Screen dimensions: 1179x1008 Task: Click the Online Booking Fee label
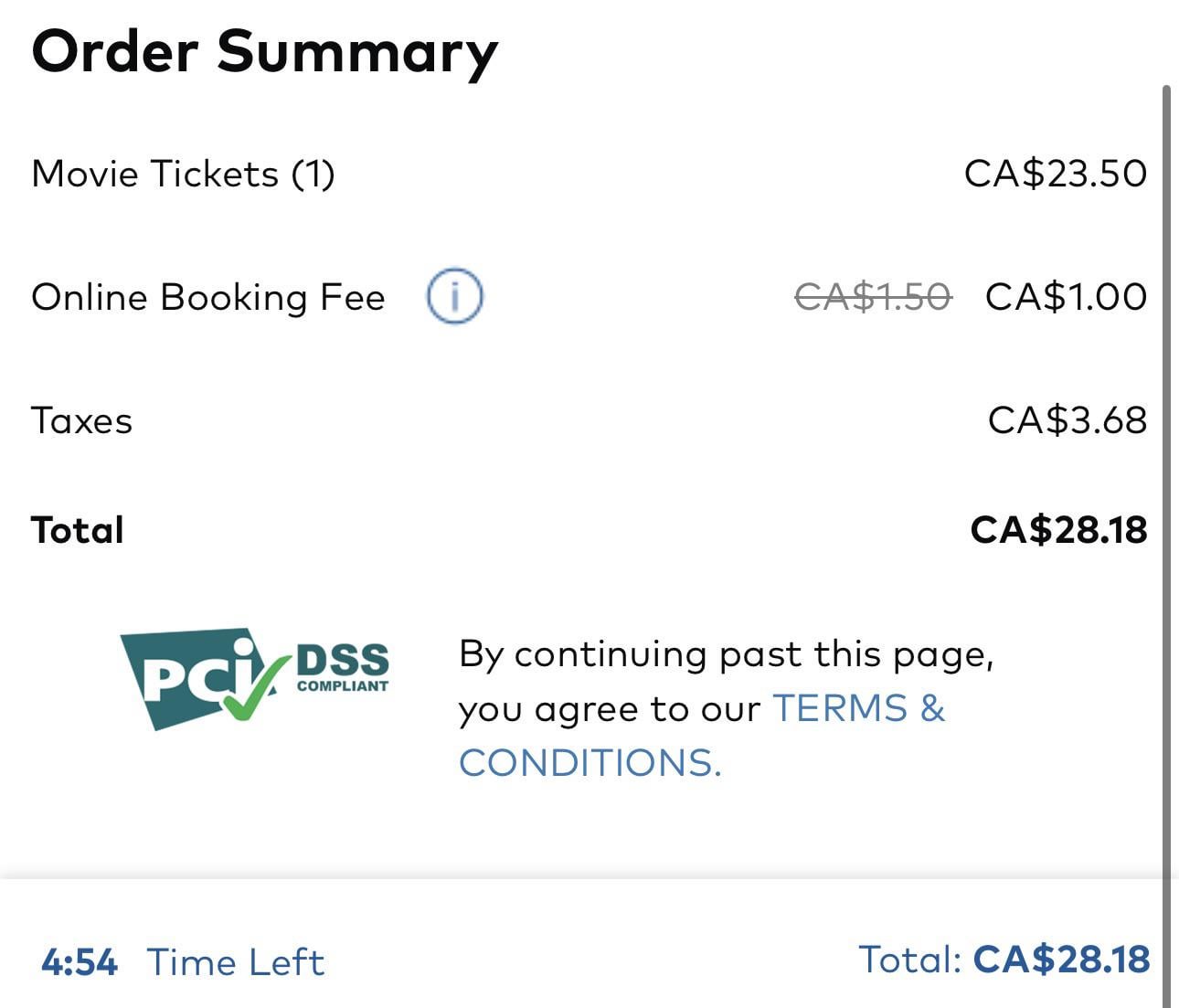[x=208, y=298]
